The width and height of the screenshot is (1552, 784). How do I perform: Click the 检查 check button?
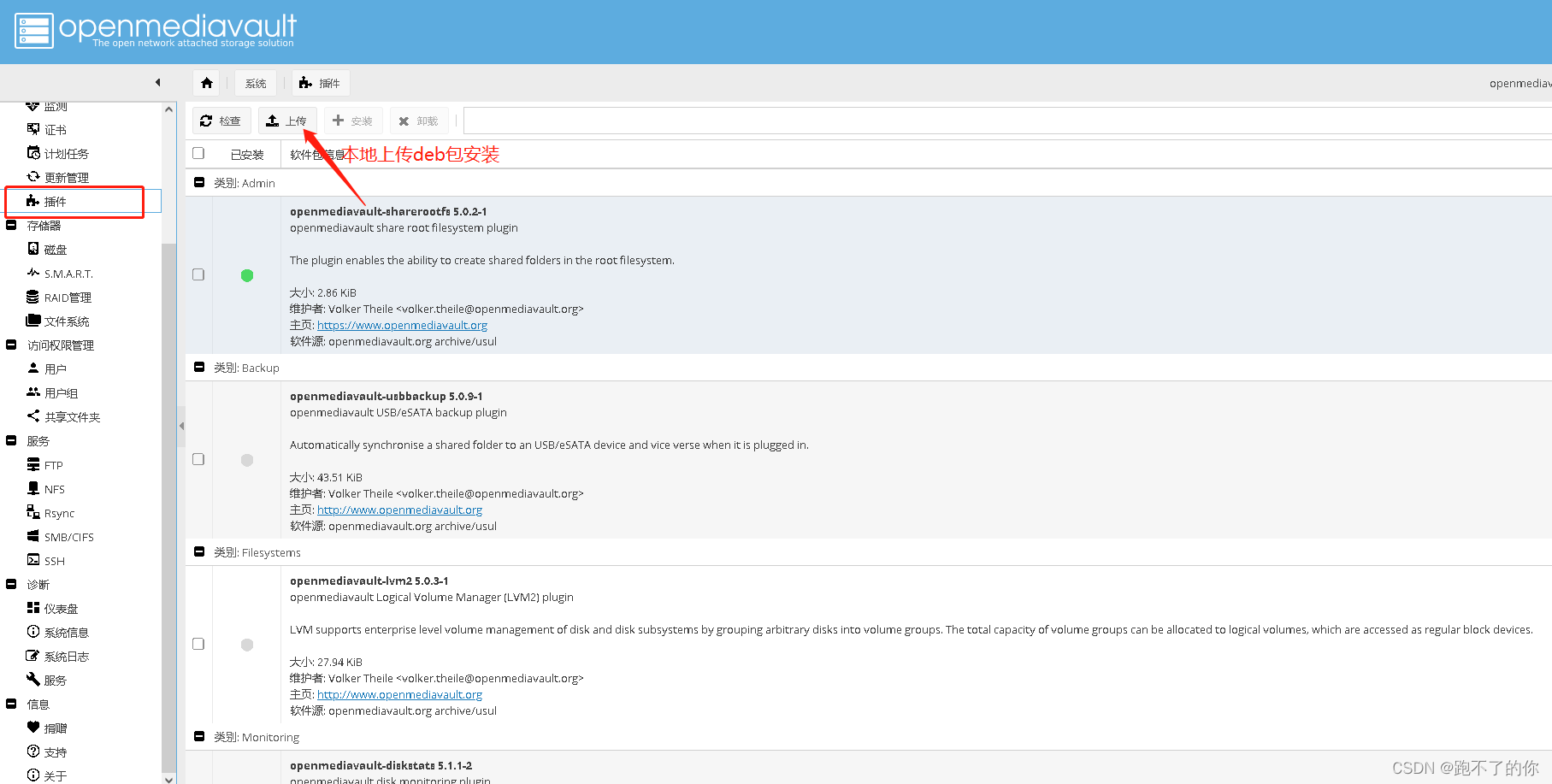coord(221,121)
